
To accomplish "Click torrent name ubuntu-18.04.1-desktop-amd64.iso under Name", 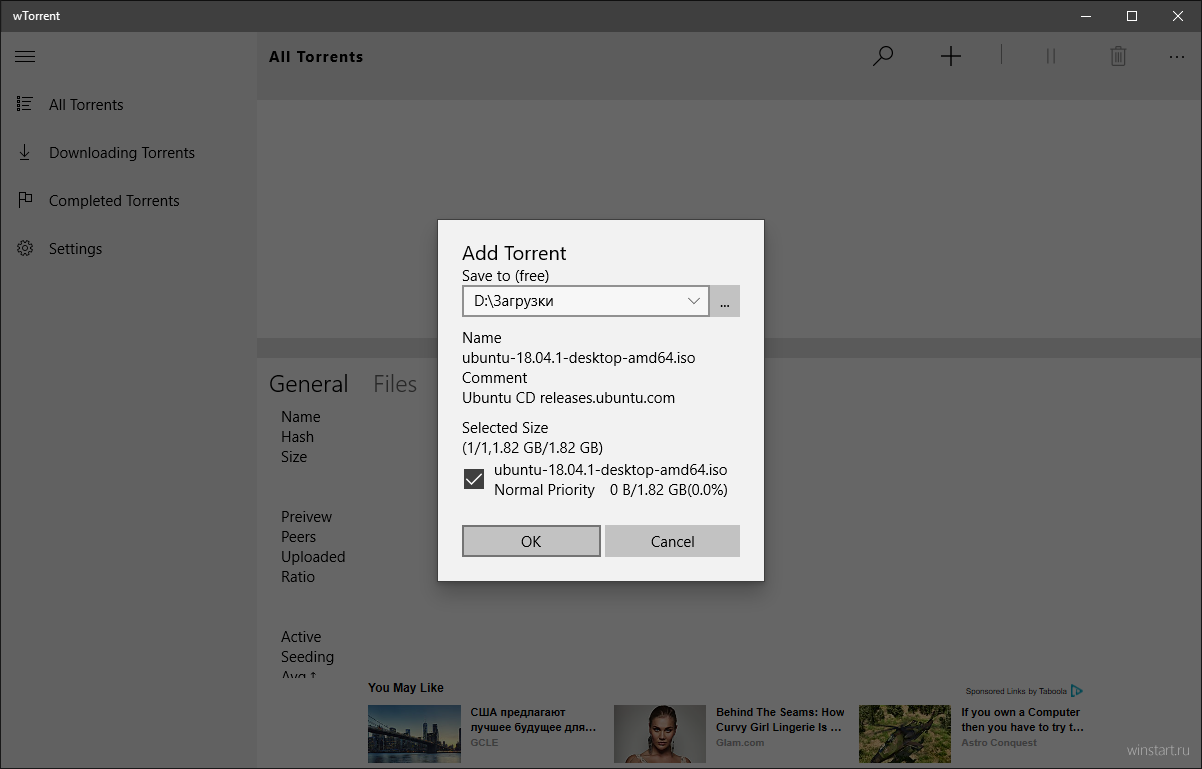I will pos(578,358).
